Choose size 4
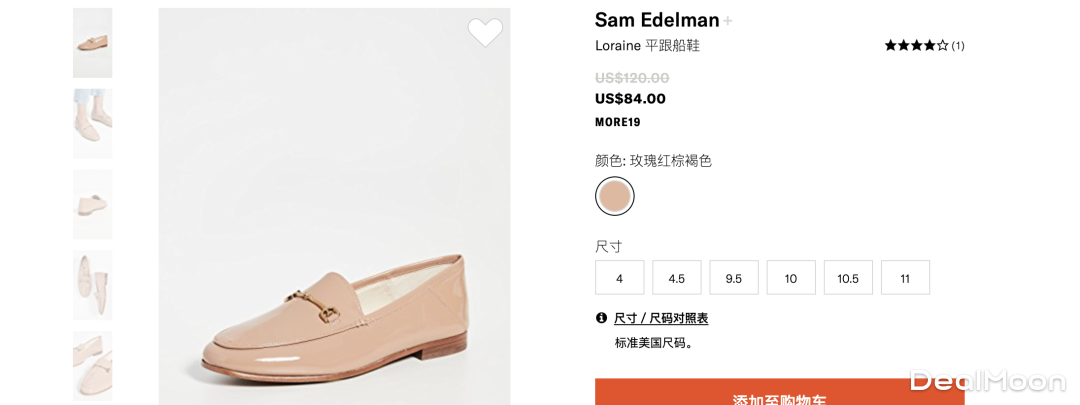This screenshot has width=1080, height=405. [x=620, y=278]
